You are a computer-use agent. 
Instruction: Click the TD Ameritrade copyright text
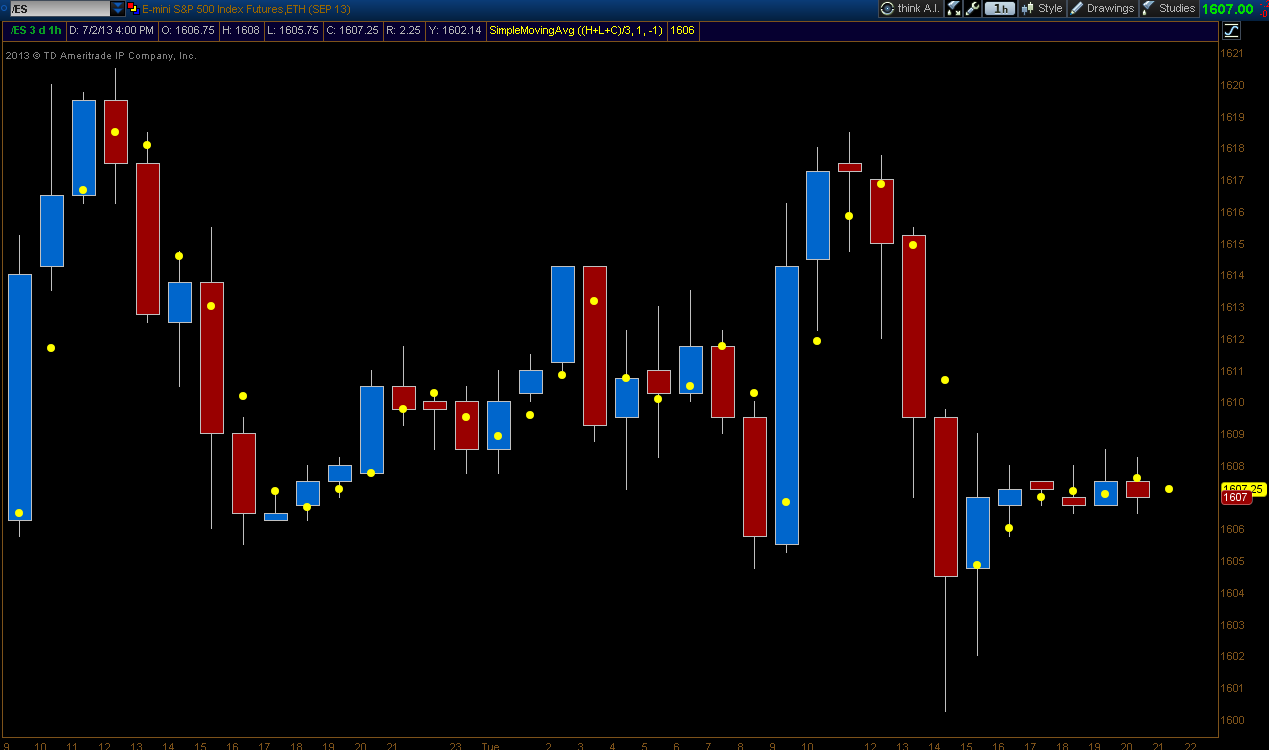click(101, 56)
